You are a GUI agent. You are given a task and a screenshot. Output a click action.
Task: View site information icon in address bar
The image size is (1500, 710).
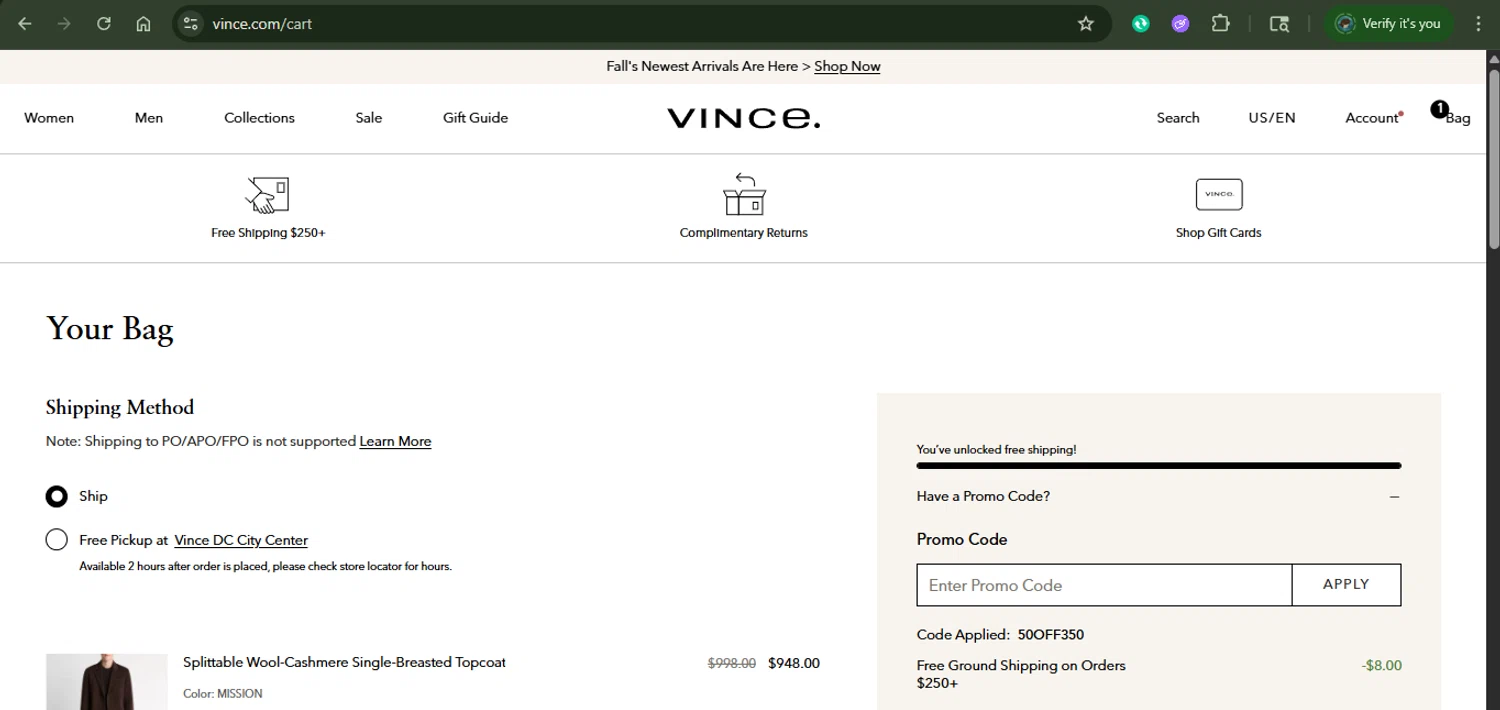[191, 23]
